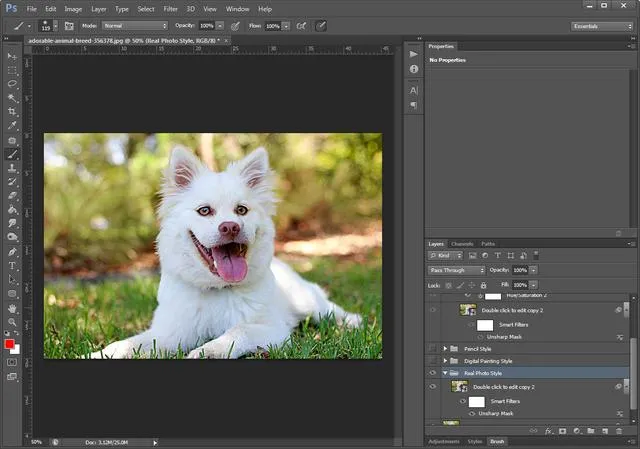Create a new group folder

[x=591, y=431]
